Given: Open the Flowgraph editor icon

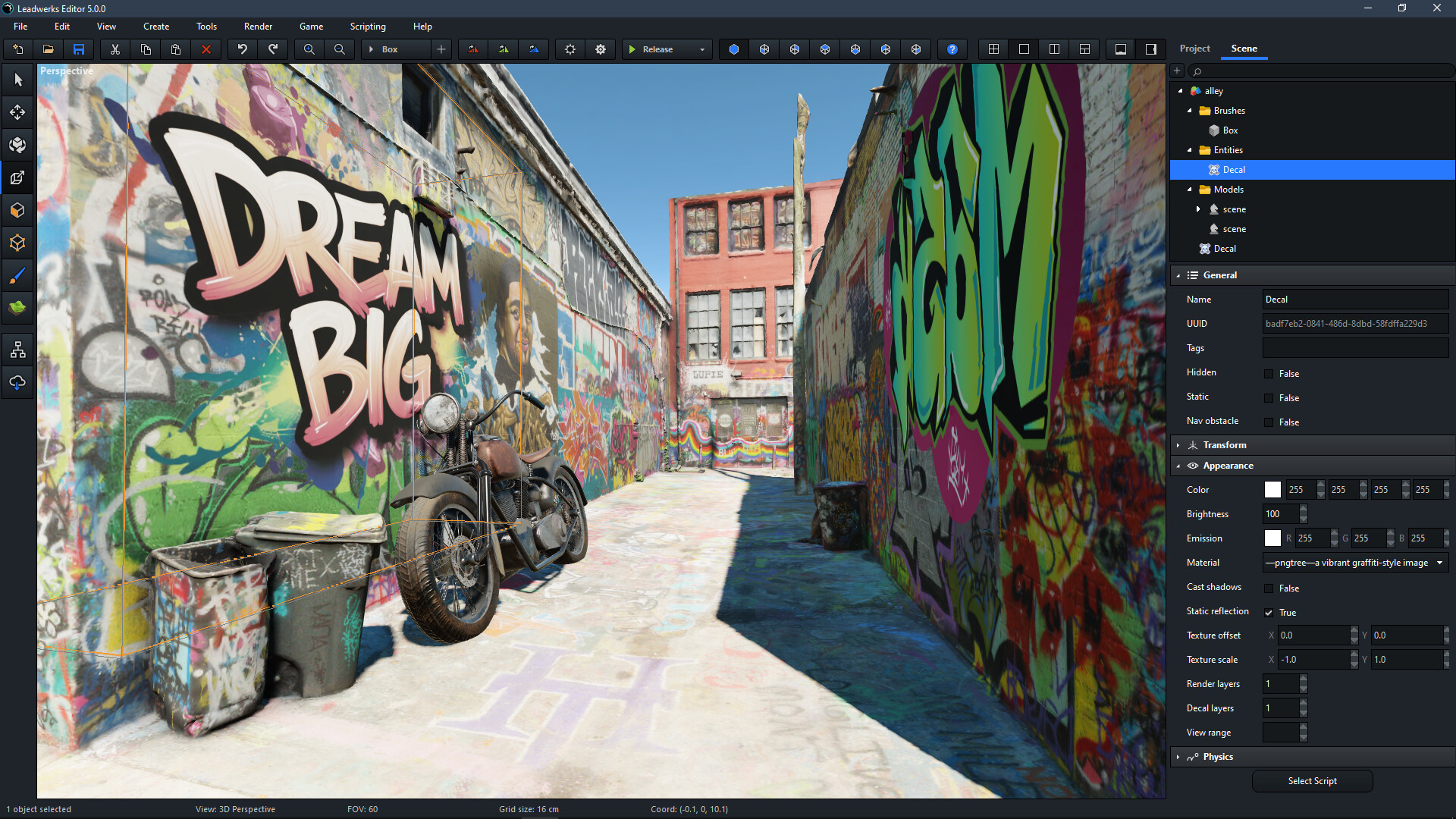Looking at the screenshot, I should click(17, 349).
